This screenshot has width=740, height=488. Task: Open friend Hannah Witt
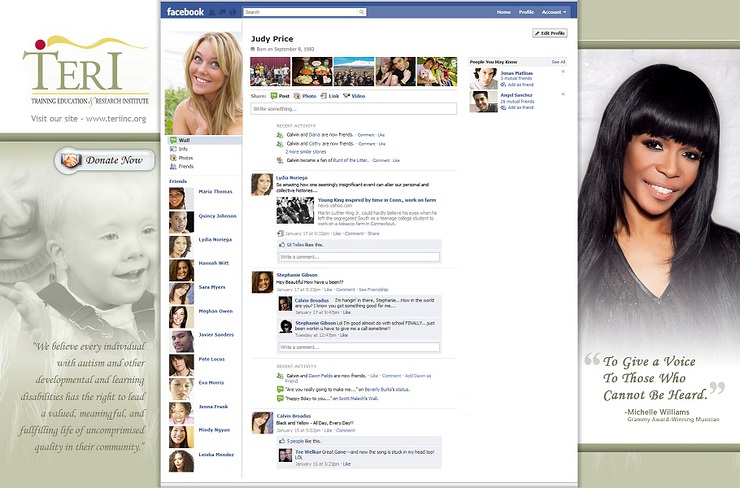tap(213, 263)
